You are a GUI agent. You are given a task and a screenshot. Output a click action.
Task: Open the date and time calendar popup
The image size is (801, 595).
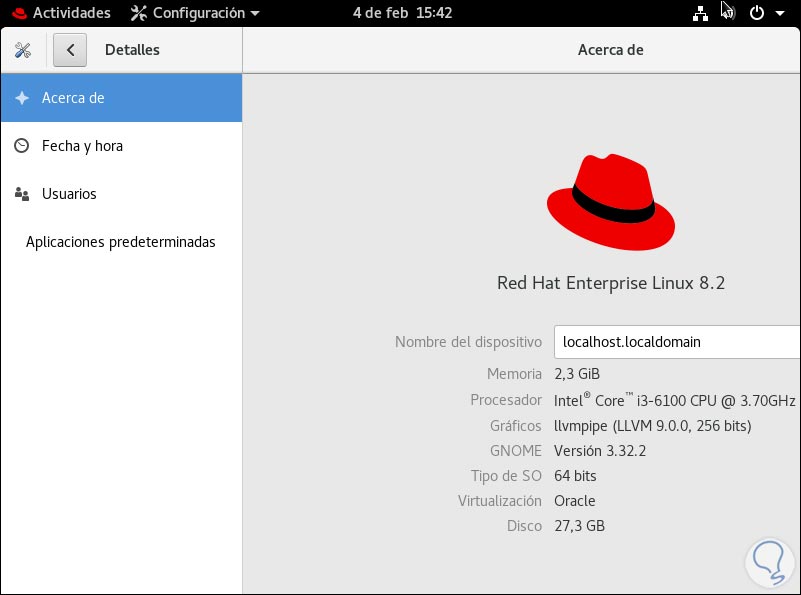click(403, 13)
